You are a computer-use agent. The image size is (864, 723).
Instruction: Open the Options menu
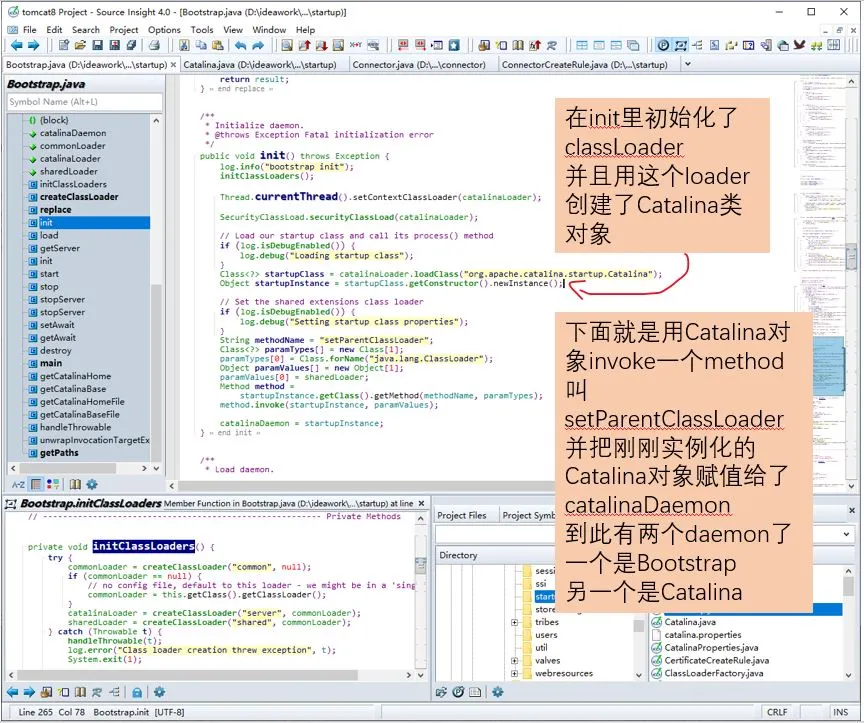(164, 30)
